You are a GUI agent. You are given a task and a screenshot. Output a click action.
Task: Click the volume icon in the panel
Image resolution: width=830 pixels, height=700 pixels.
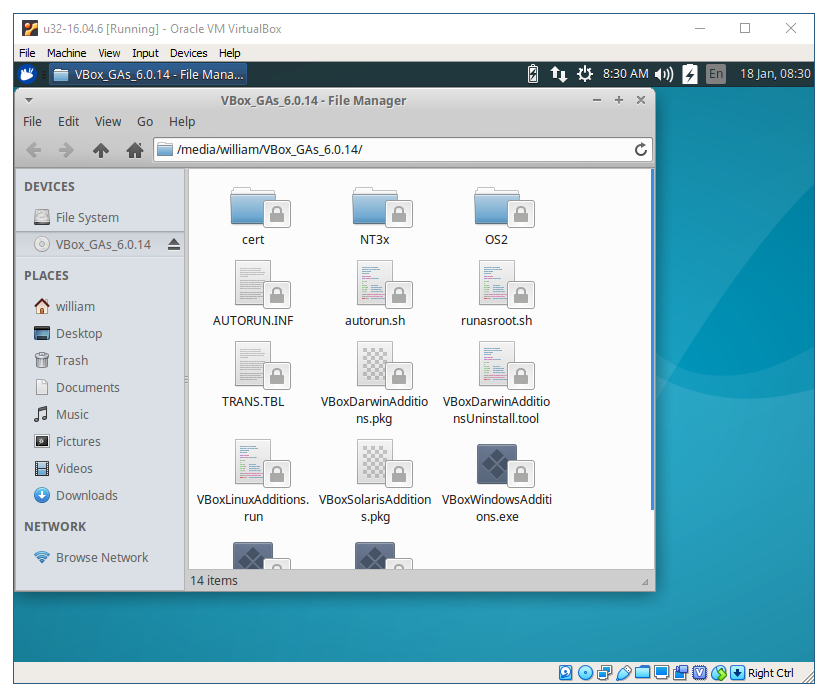tap(664, 74)
